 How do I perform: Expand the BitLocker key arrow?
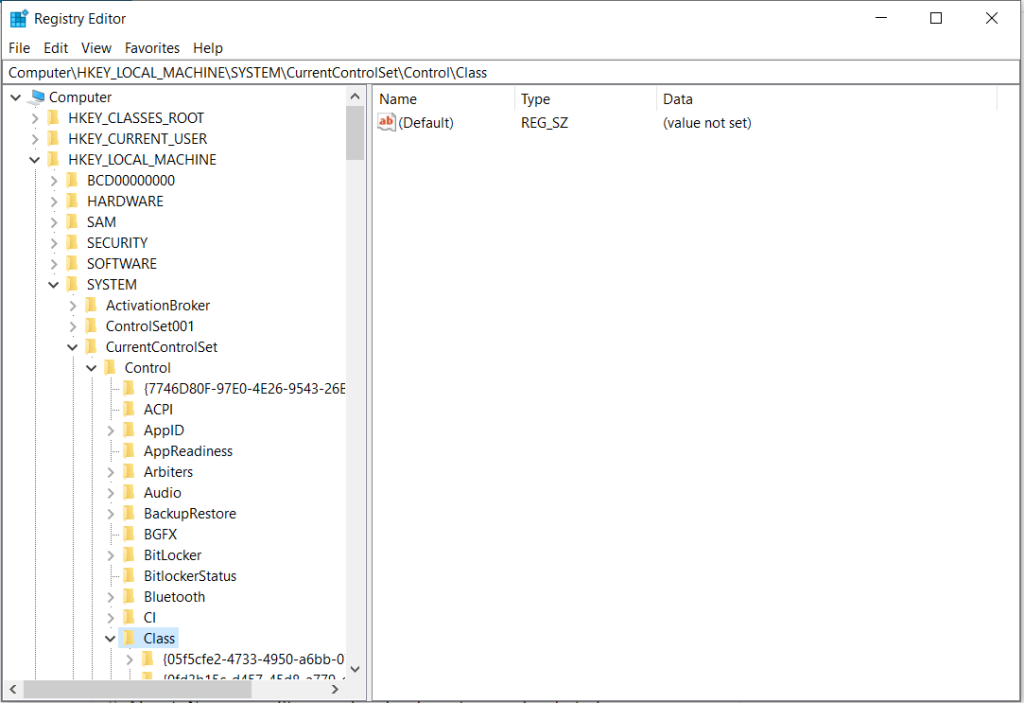[110, 556]
